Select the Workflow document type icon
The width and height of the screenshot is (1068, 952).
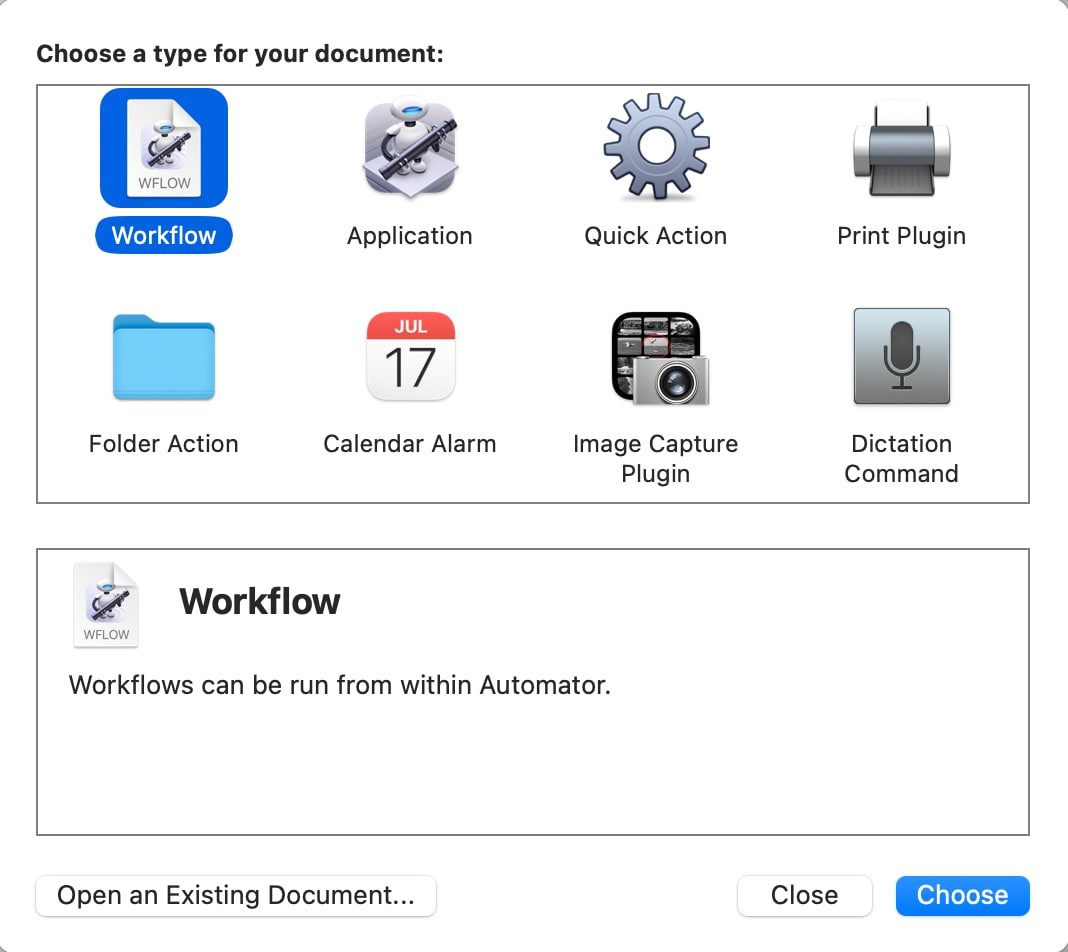[x=163, y=148]
